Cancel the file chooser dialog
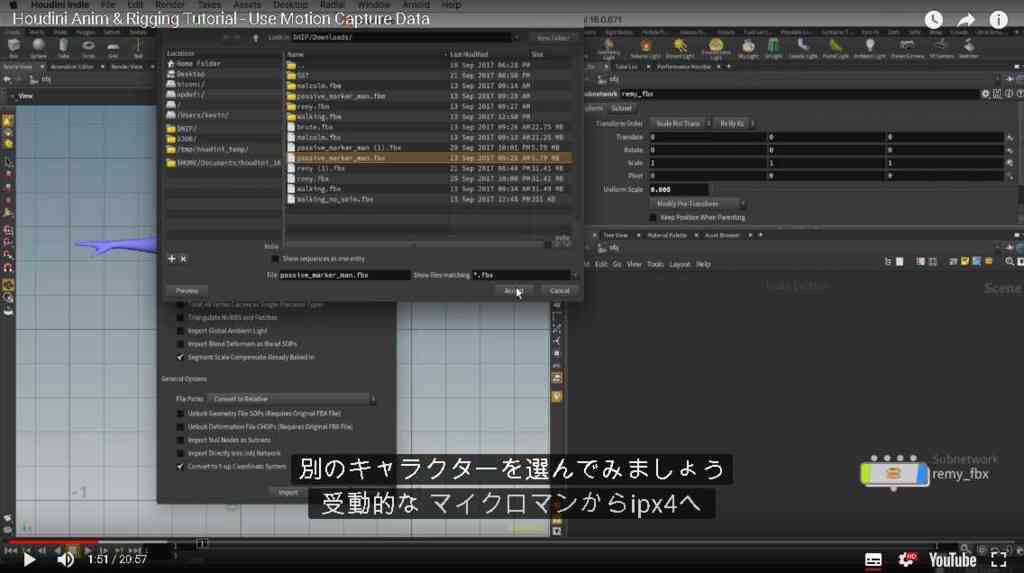The image size is (1024, 573). [x=560, y=291]
